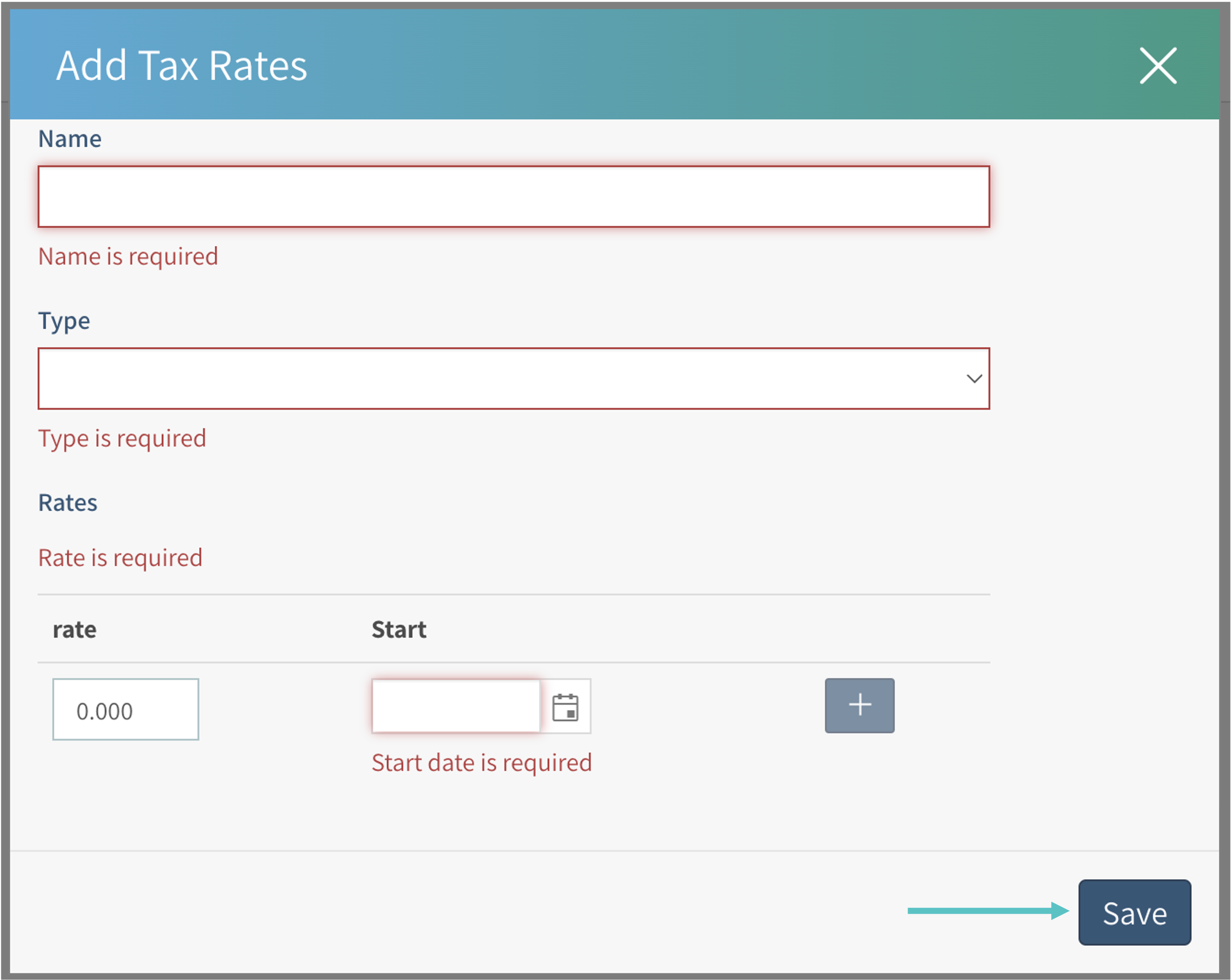Viewport: 1231px width, 980px height.
Task: Click inside the Type select field
Action: (503, 379)
